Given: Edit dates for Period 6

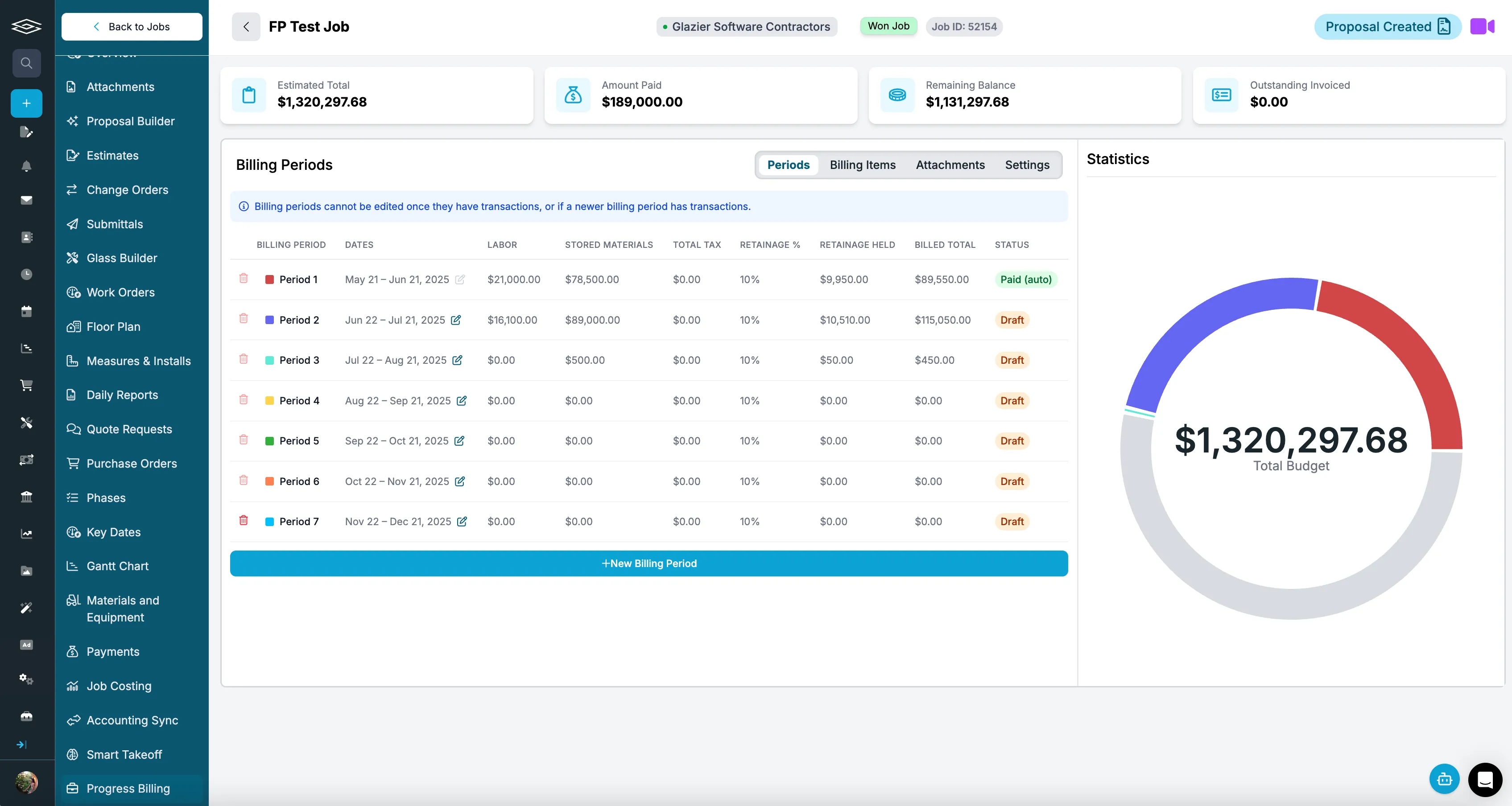Looking at the screenshot, I should tap(460, 481).
